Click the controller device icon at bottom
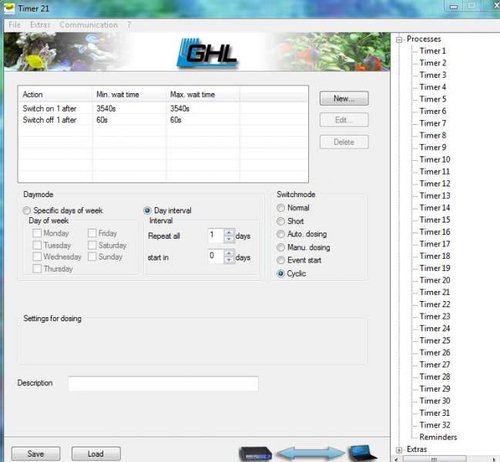 coord(255,454)
